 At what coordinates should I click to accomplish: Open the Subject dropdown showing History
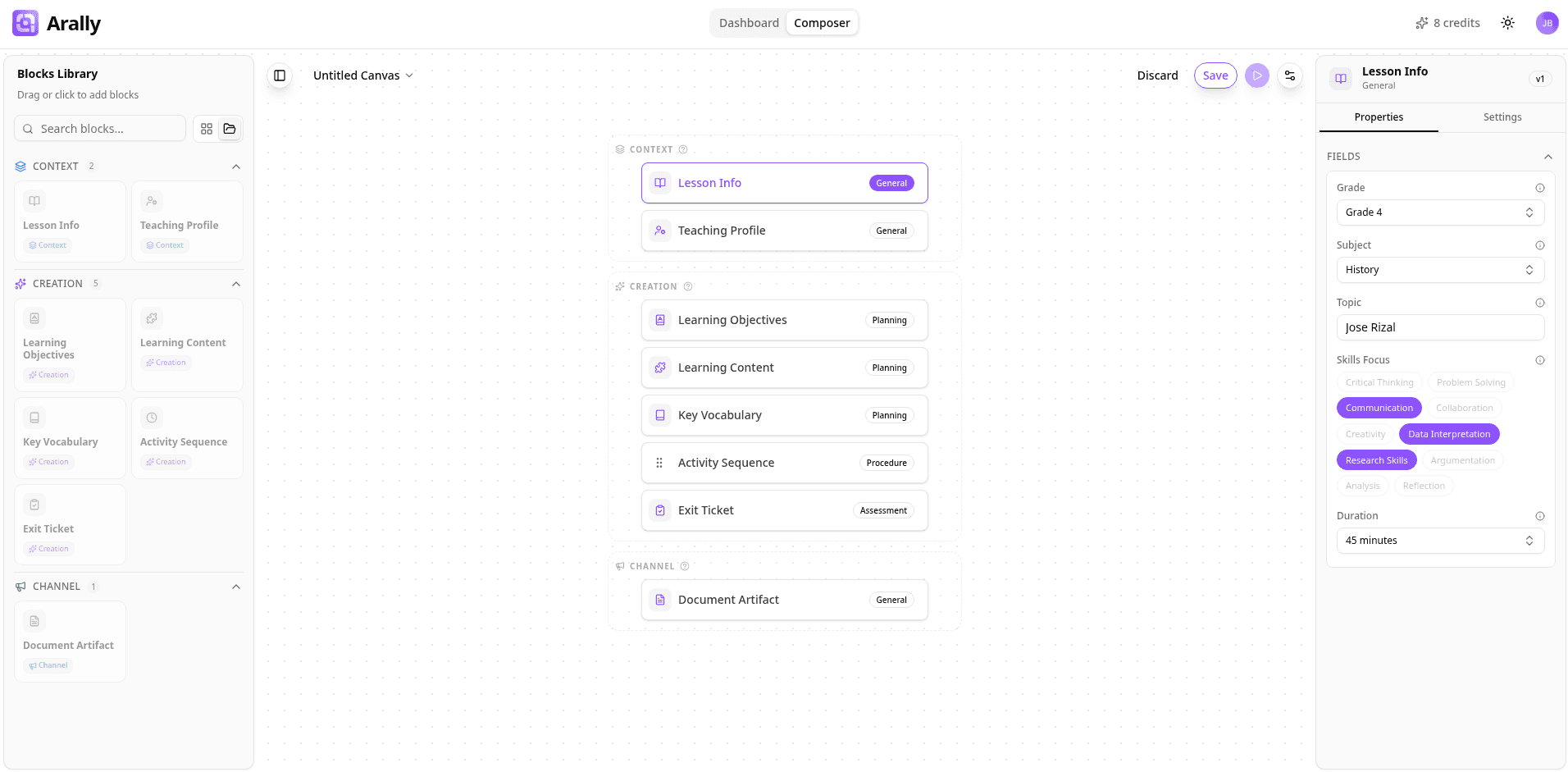point(1440,269)
